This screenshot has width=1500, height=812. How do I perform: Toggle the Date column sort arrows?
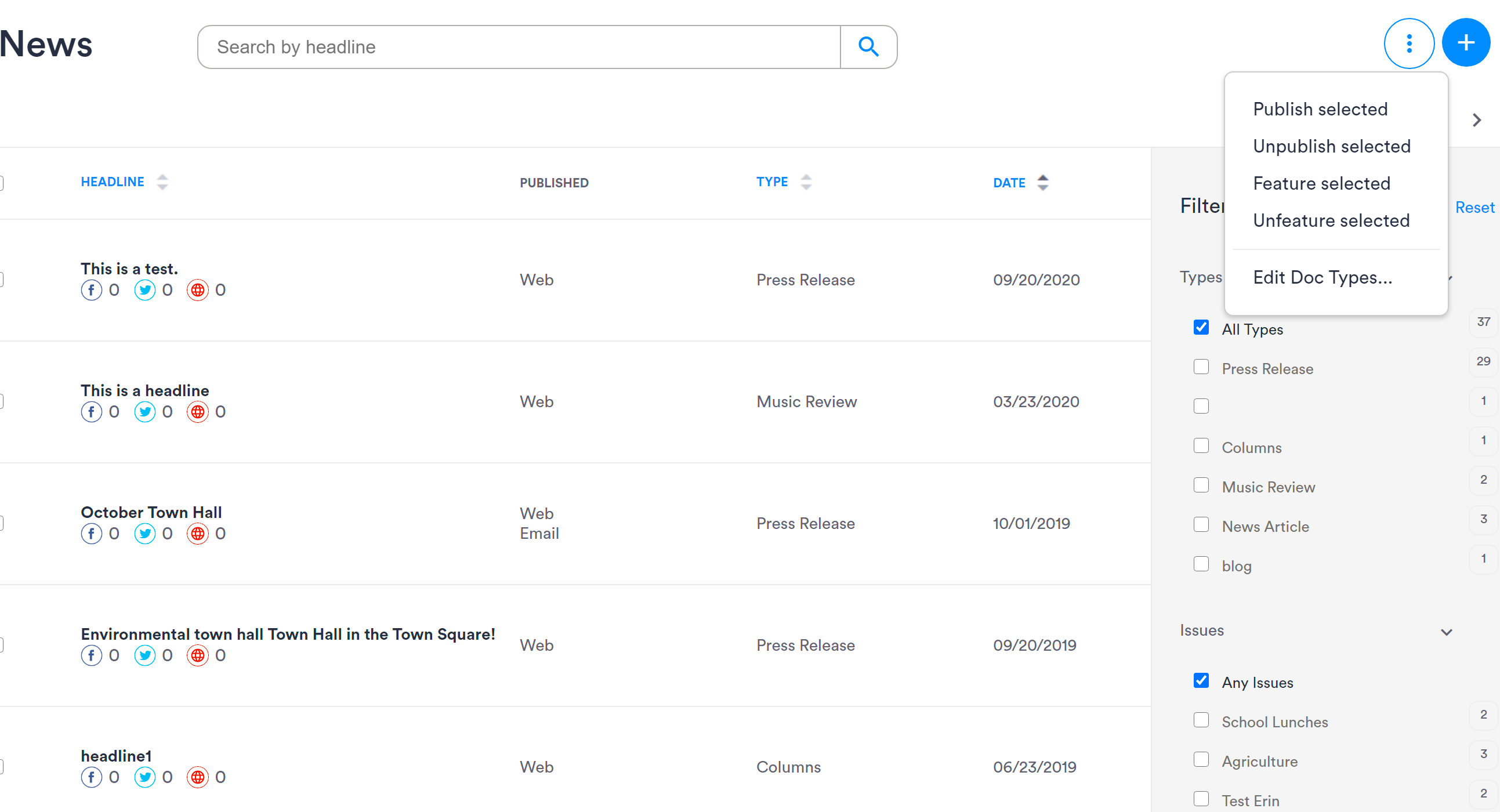[x=1043, y=183]
